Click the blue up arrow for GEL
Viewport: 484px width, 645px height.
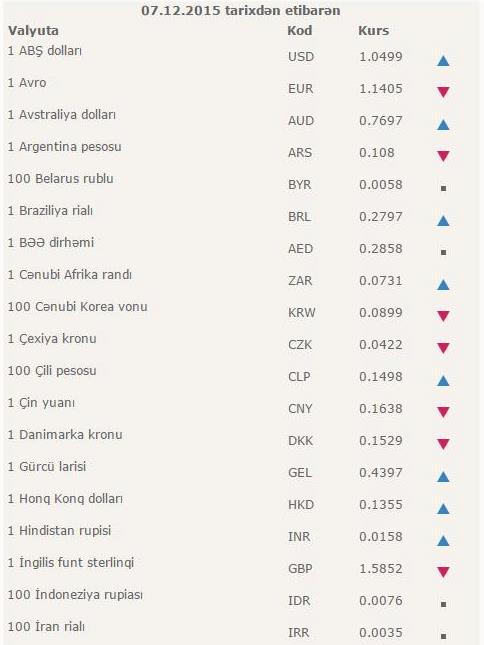tap(443, 477)
